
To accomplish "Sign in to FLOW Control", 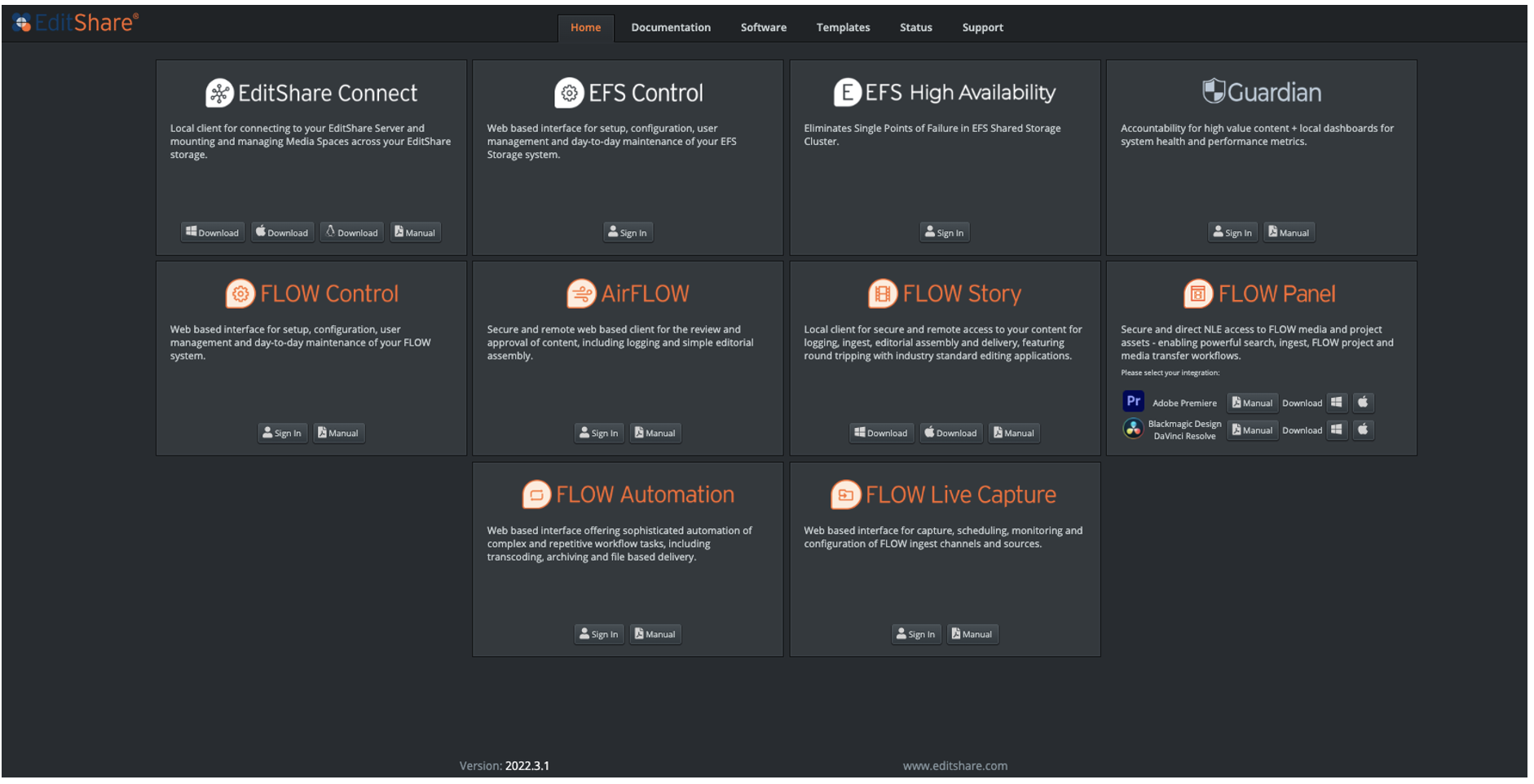I will point(282,433).
